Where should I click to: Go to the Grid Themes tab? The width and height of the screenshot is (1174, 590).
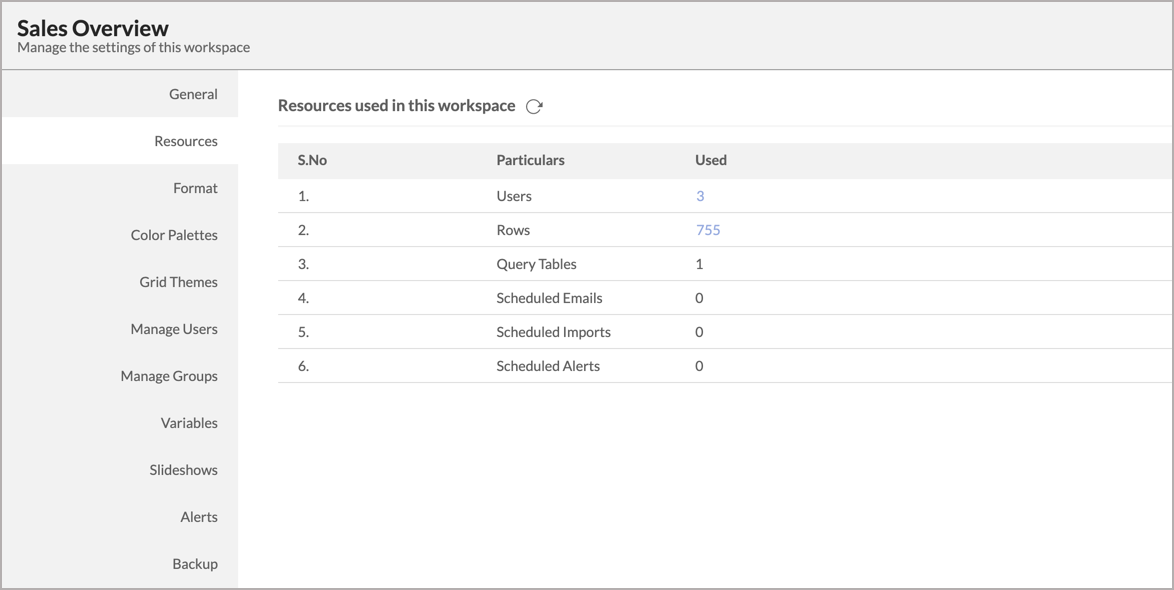click(x=178, y=282)
